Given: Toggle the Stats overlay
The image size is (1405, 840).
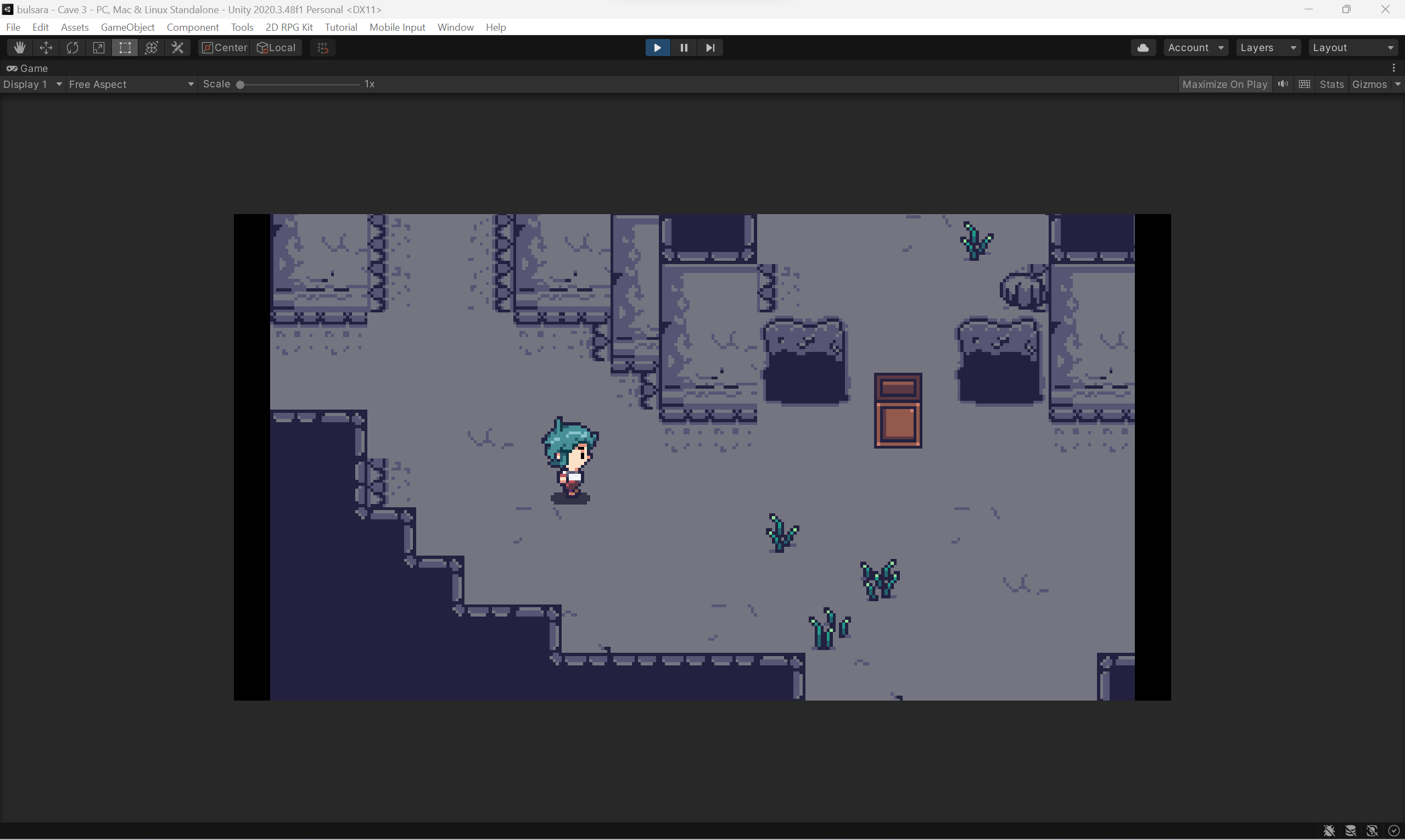Looking at the screenshot, I should [x=1331, y=85].
